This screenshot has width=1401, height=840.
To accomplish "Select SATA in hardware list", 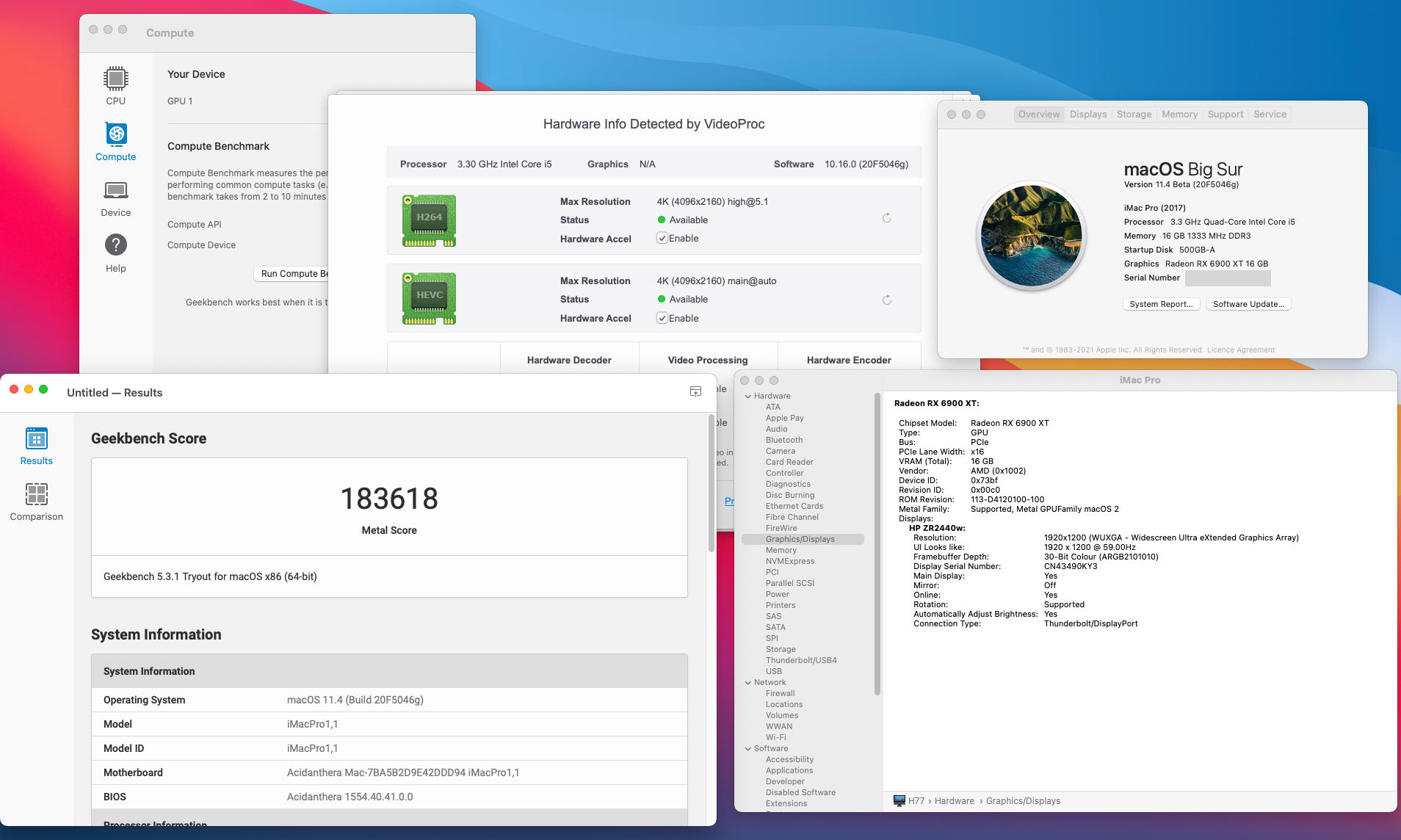I will [775, 628].
